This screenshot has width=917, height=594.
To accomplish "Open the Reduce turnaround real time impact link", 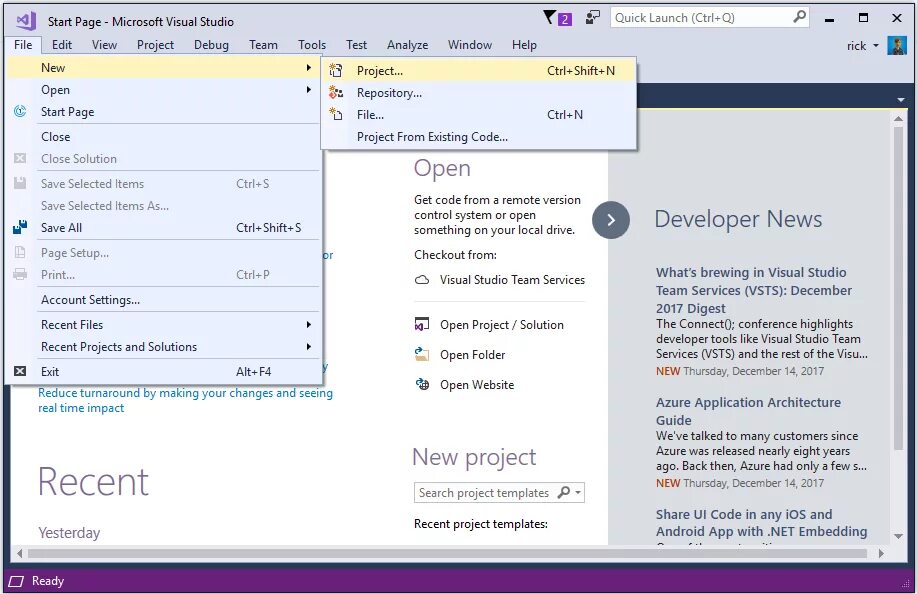I will click(185, 400).
